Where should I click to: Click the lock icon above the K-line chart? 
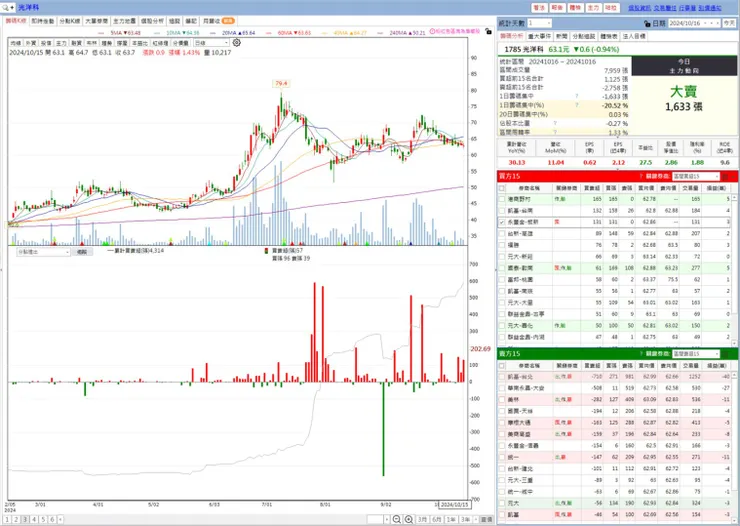(x=488, y=31)
